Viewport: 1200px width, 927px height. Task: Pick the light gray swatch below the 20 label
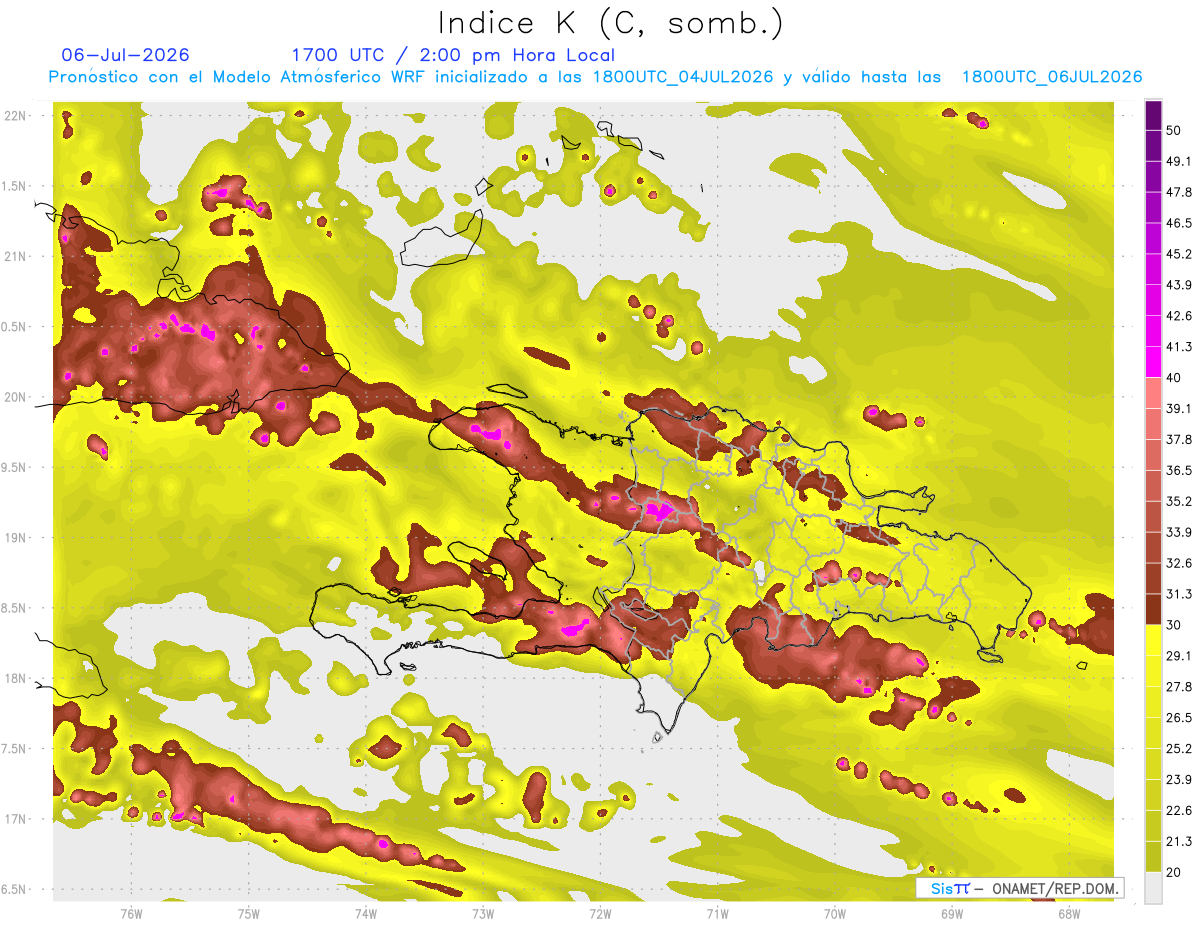[x=1153, y=888]
